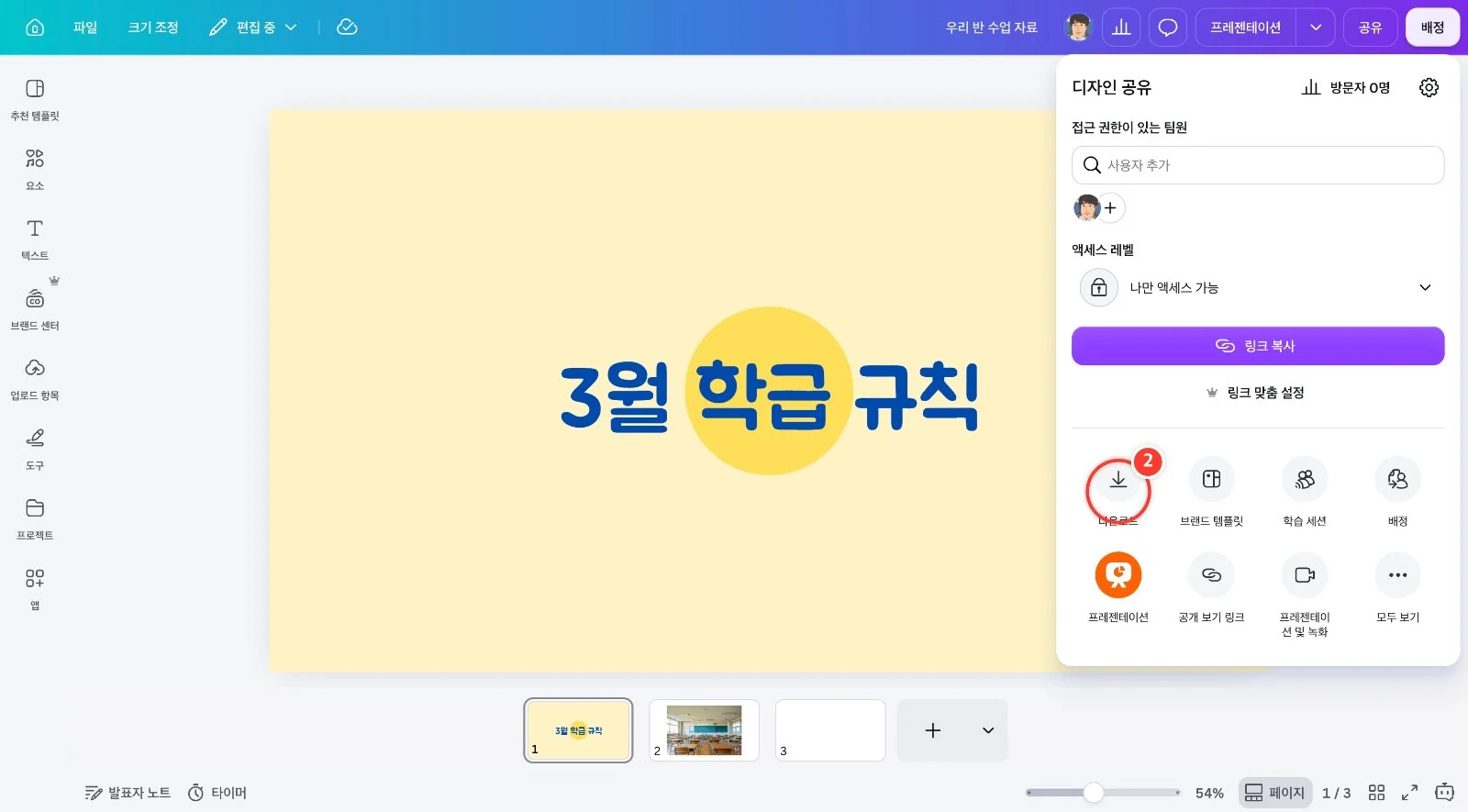
Task: Open grid view icon
Action: [1376, 793]
